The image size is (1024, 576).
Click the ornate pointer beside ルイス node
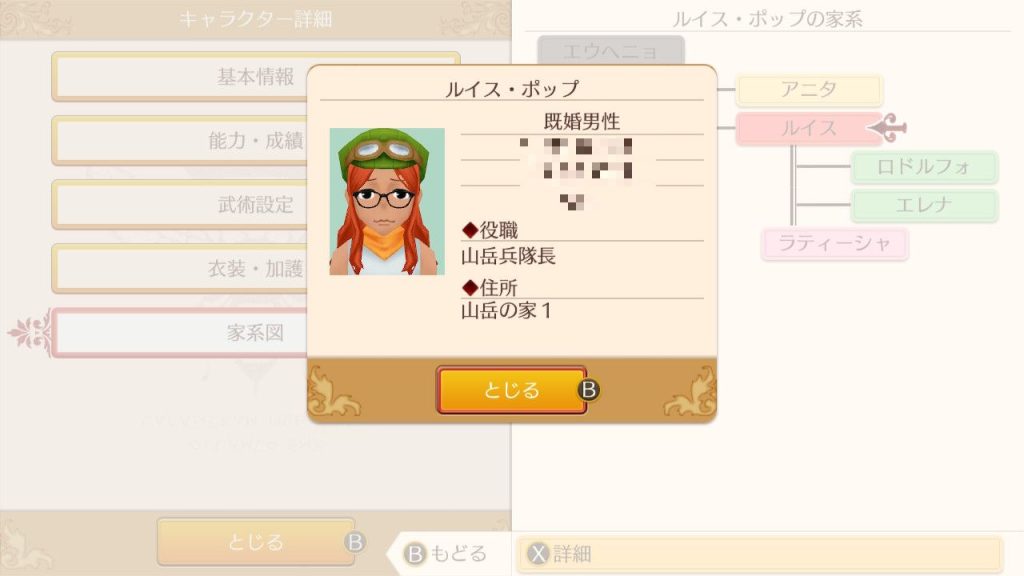click(888, 127)
